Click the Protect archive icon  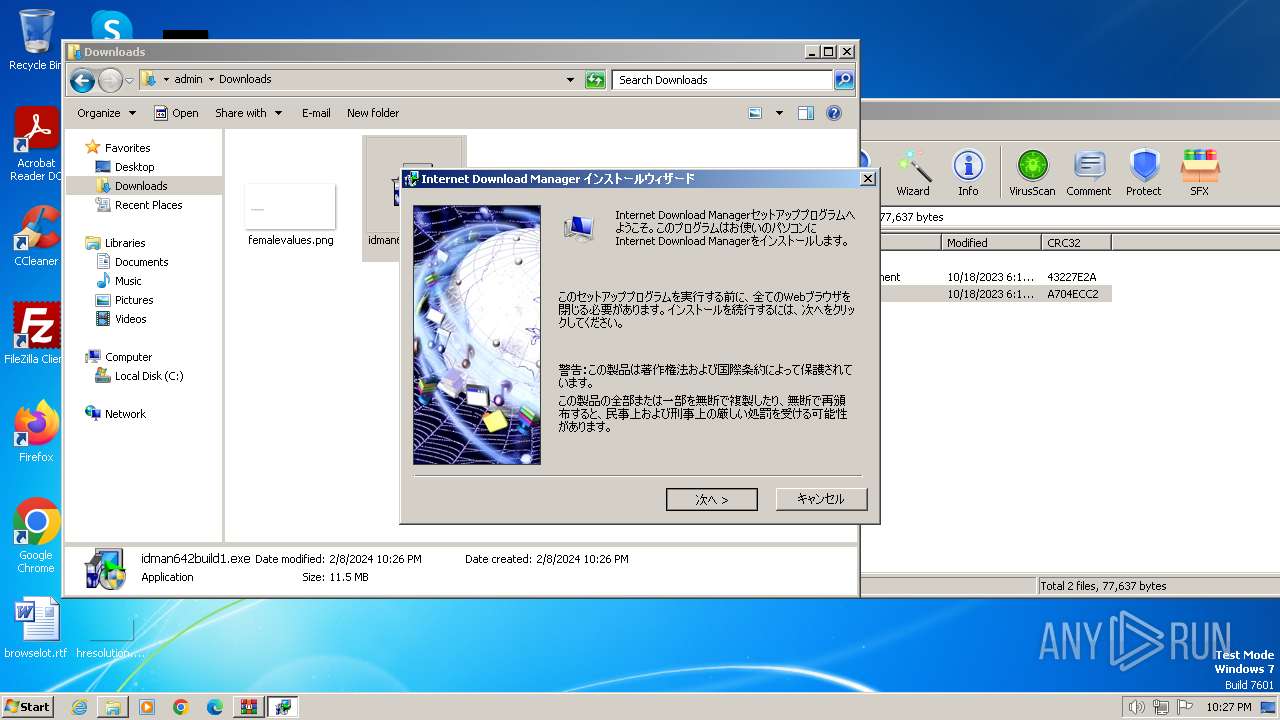coord(1143,173)
